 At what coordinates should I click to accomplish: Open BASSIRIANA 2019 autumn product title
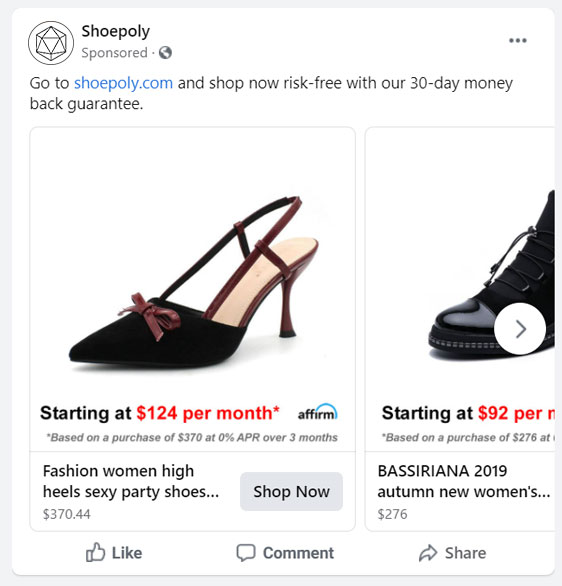pos(464,481)
